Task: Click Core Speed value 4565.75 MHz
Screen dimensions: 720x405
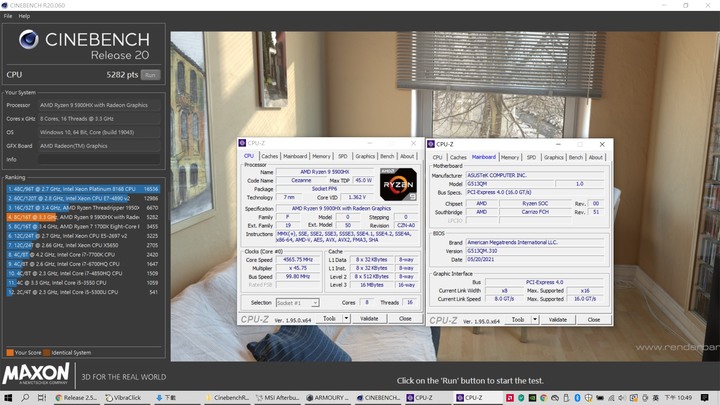Action: pyautogui.click(x=298, y=259)
